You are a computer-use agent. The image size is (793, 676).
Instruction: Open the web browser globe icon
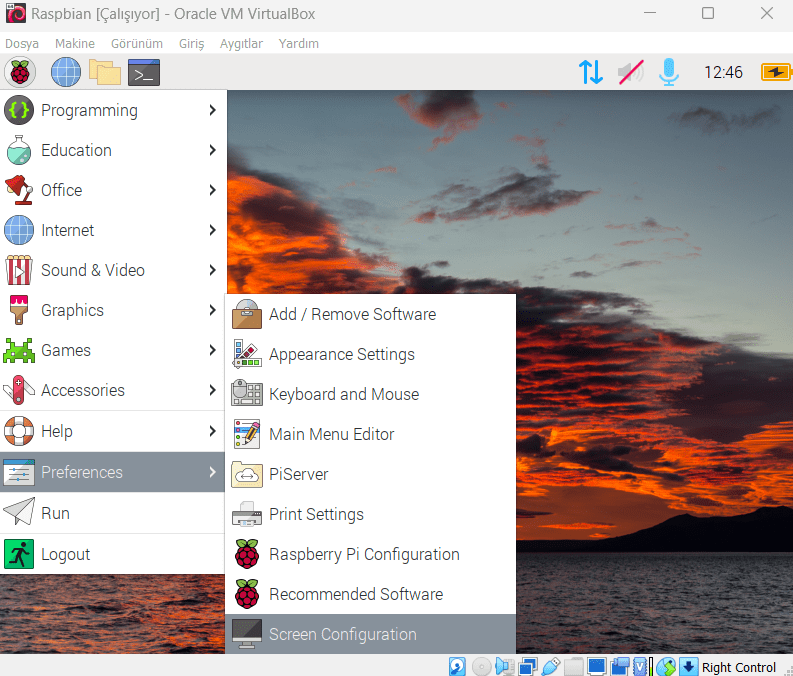pos(66,72)
